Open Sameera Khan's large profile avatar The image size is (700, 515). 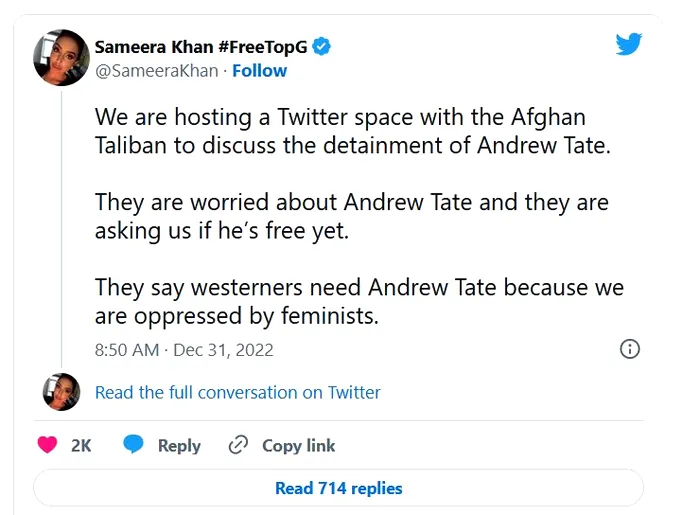pos(61,58)
